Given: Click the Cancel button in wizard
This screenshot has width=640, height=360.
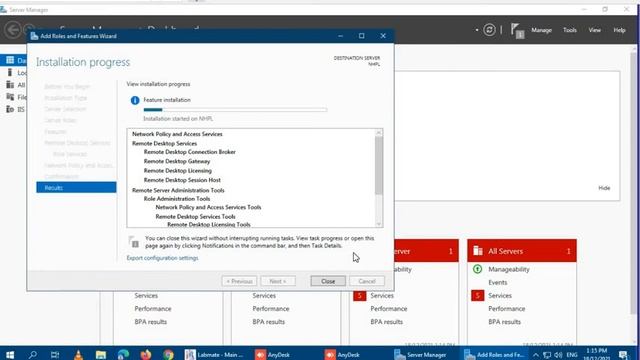Looking at the screenshot, I should [367, 281].
